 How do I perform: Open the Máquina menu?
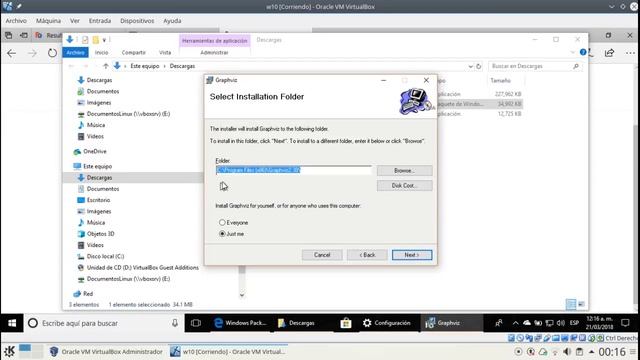tap(48, 21)
